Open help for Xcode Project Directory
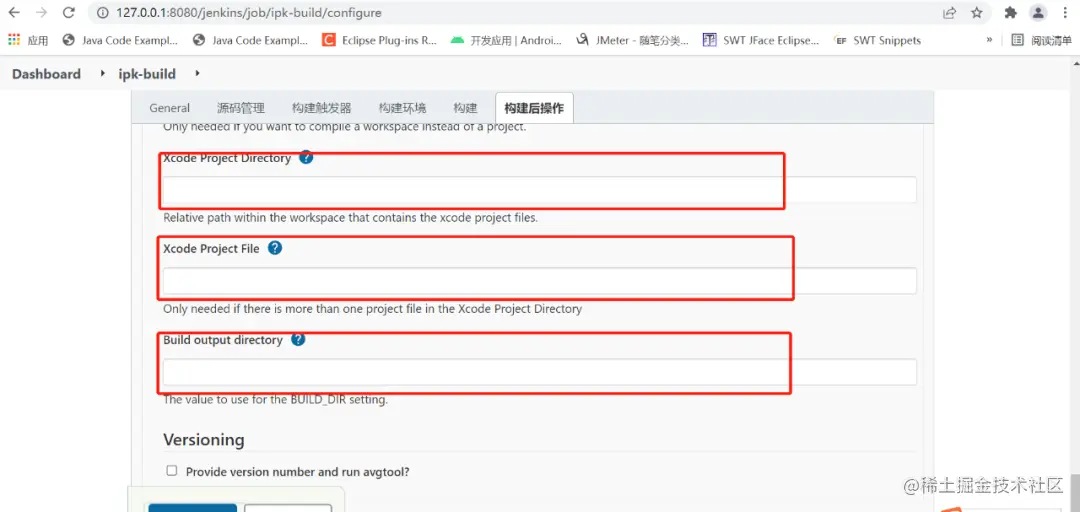Viewport: 1080px width, 512px height. pyautogui.click(x=307, y=158)
